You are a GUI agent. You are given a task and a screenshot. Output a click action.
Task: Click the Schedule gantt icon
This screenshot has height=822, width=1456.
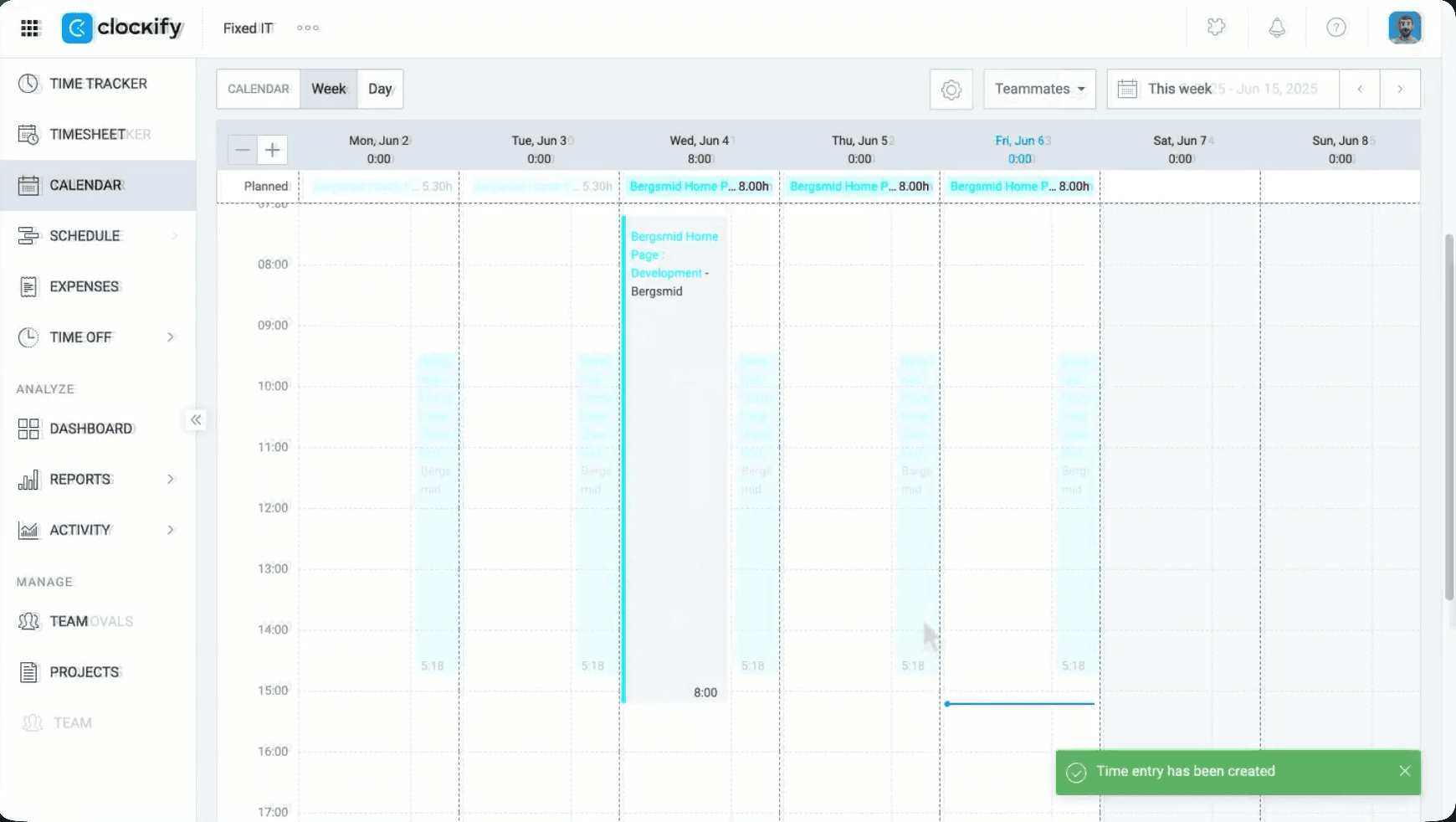(28, 236)
